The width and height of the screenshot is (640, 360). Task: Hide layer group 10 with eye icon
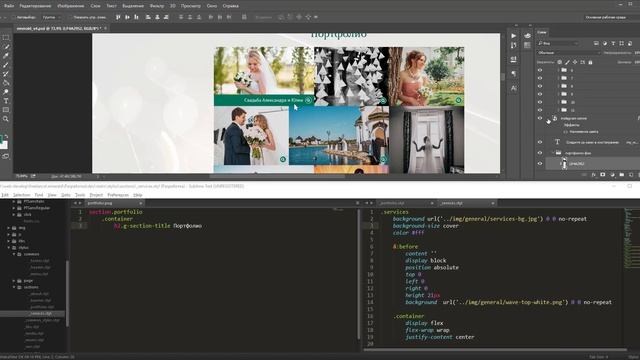[x=540, y=102]
